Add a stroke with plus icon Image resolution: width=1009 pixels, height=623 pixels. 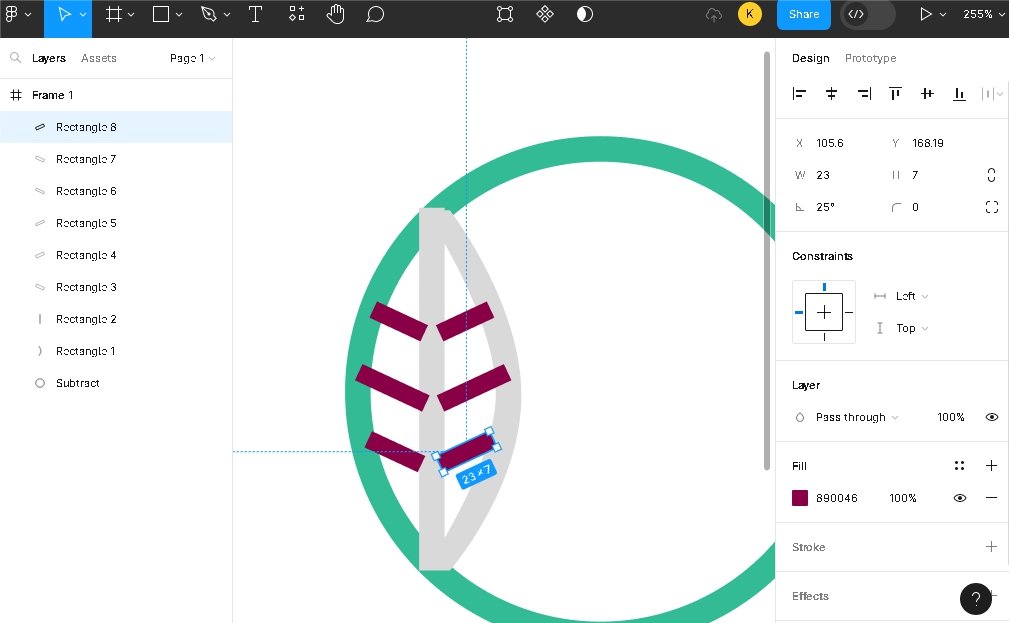point(991,547)
